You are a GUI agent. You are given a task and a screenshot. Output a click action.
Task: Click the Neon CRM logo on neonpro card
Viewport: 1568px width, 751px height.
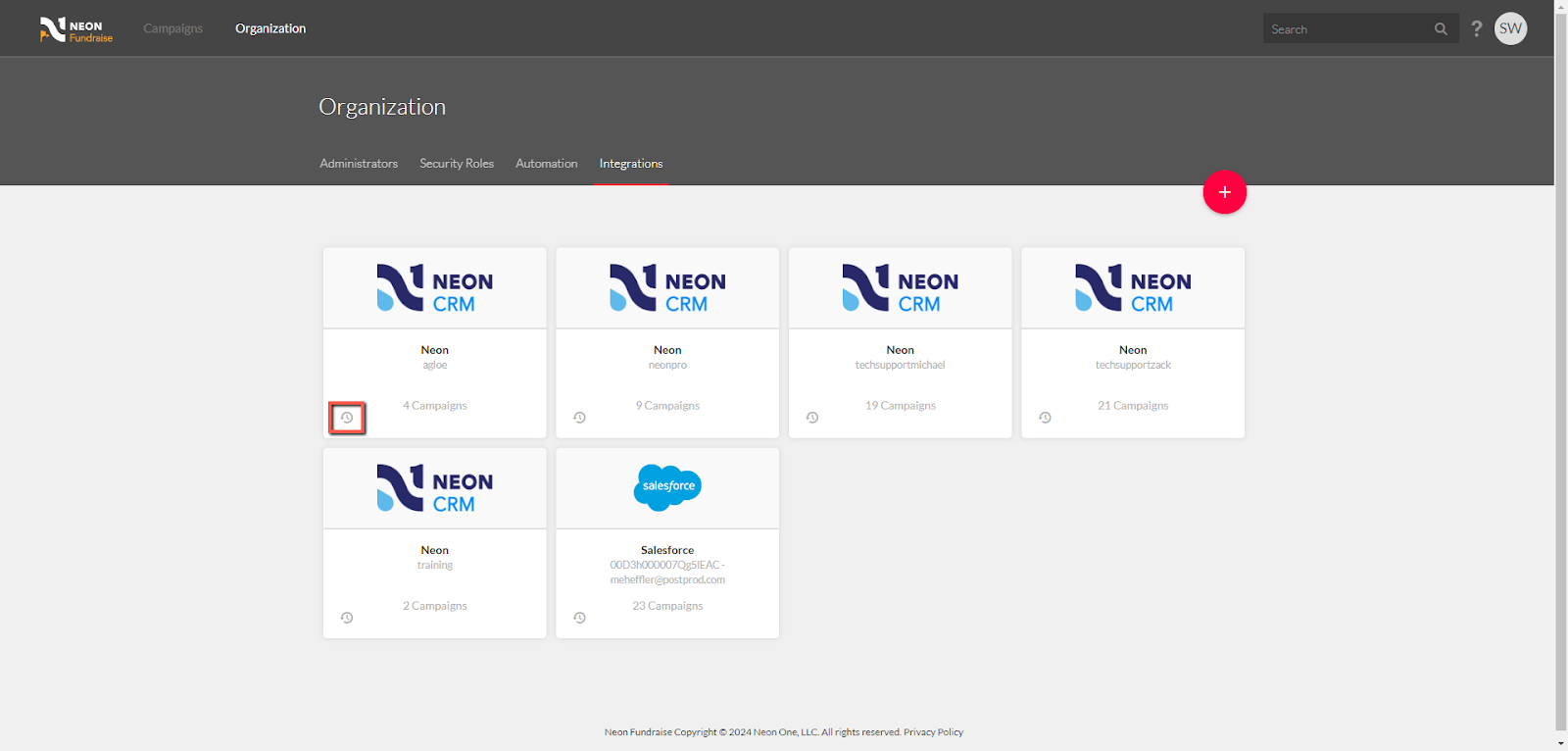click(x=667, y=288)
